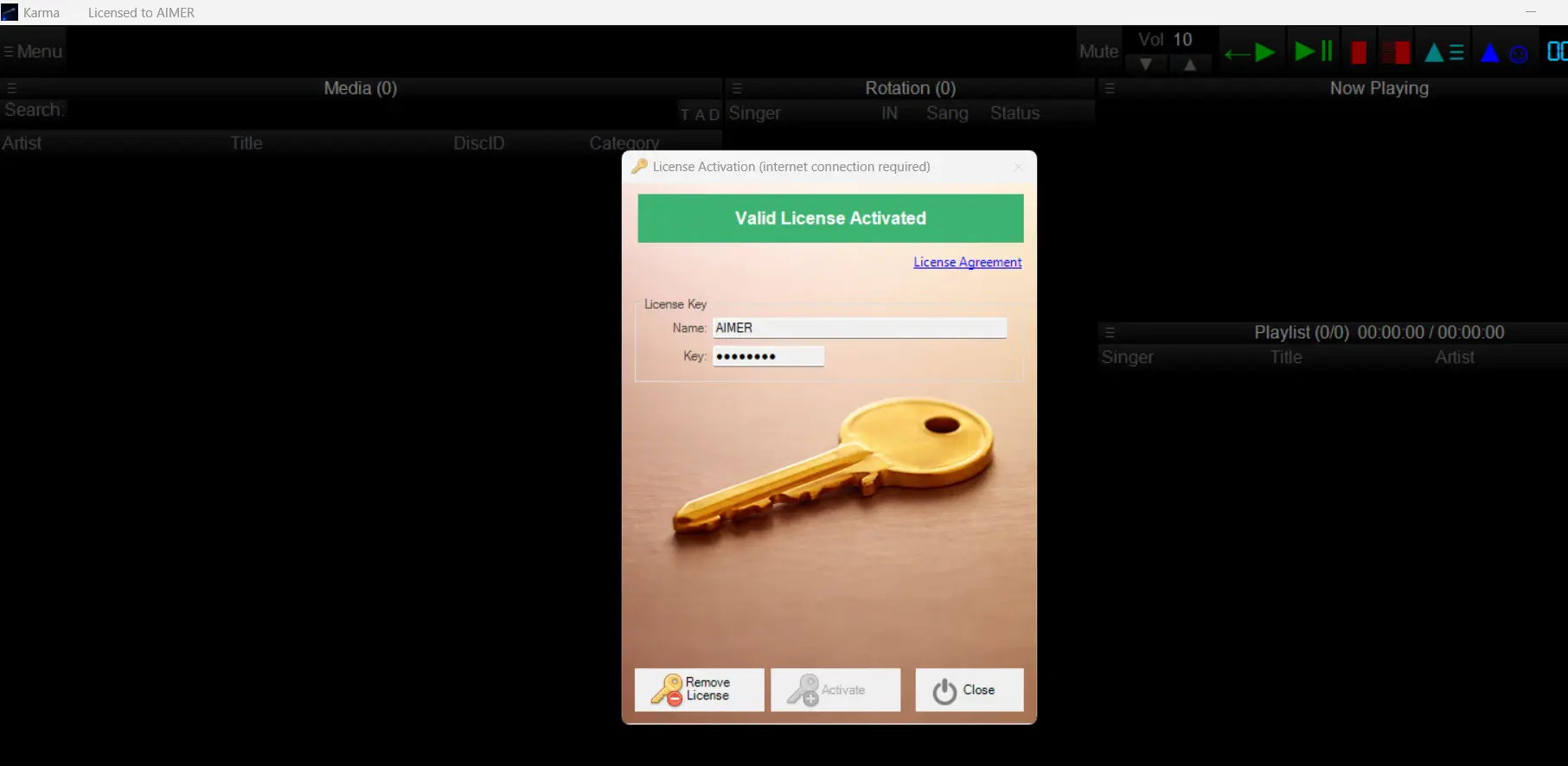The width and height of the screenshot is (1568, 766).
Task: Click the green play/pause icon
Action: 1314,52
